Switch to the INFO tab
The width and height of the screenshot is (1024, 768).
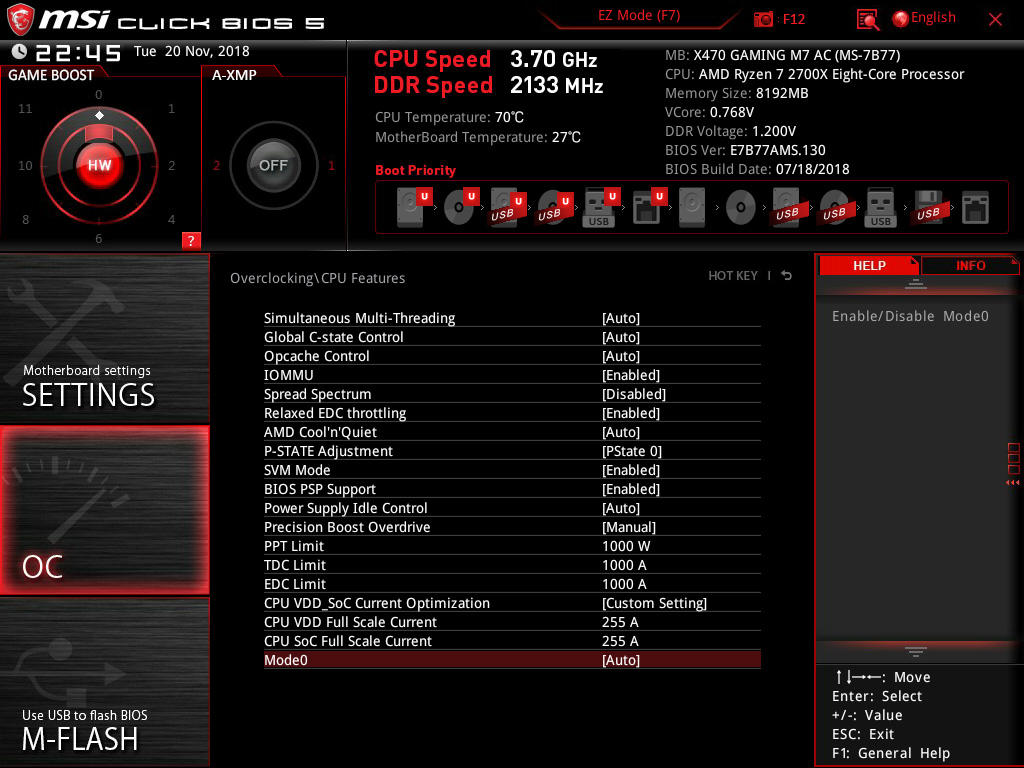click(x=970, y=265)
